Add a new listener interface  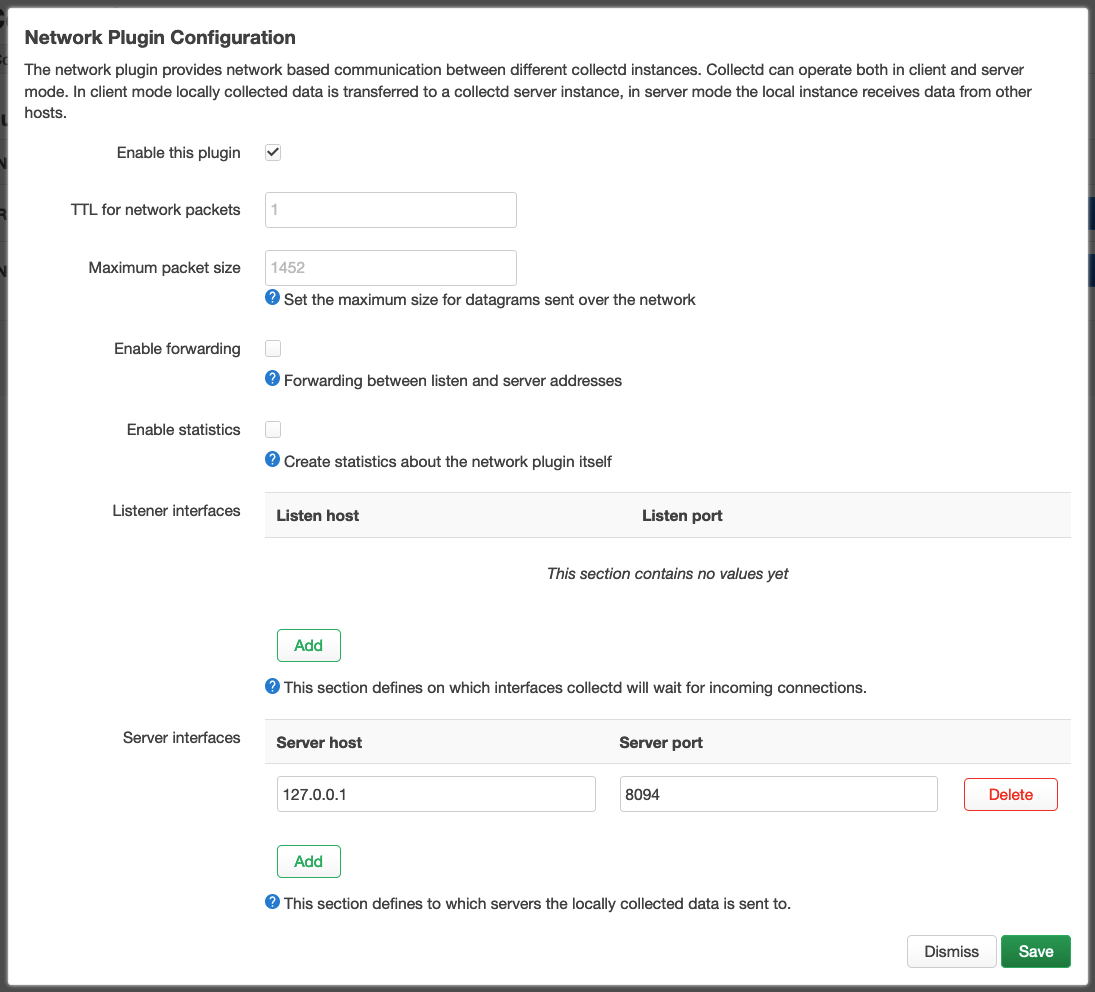tap(308, 646)
